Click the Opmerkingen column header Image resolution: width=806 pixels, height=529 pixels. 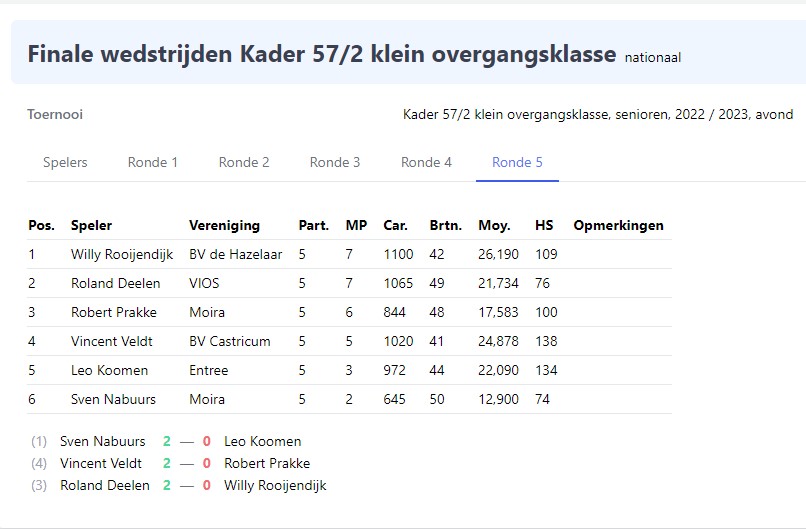(618, 225)
